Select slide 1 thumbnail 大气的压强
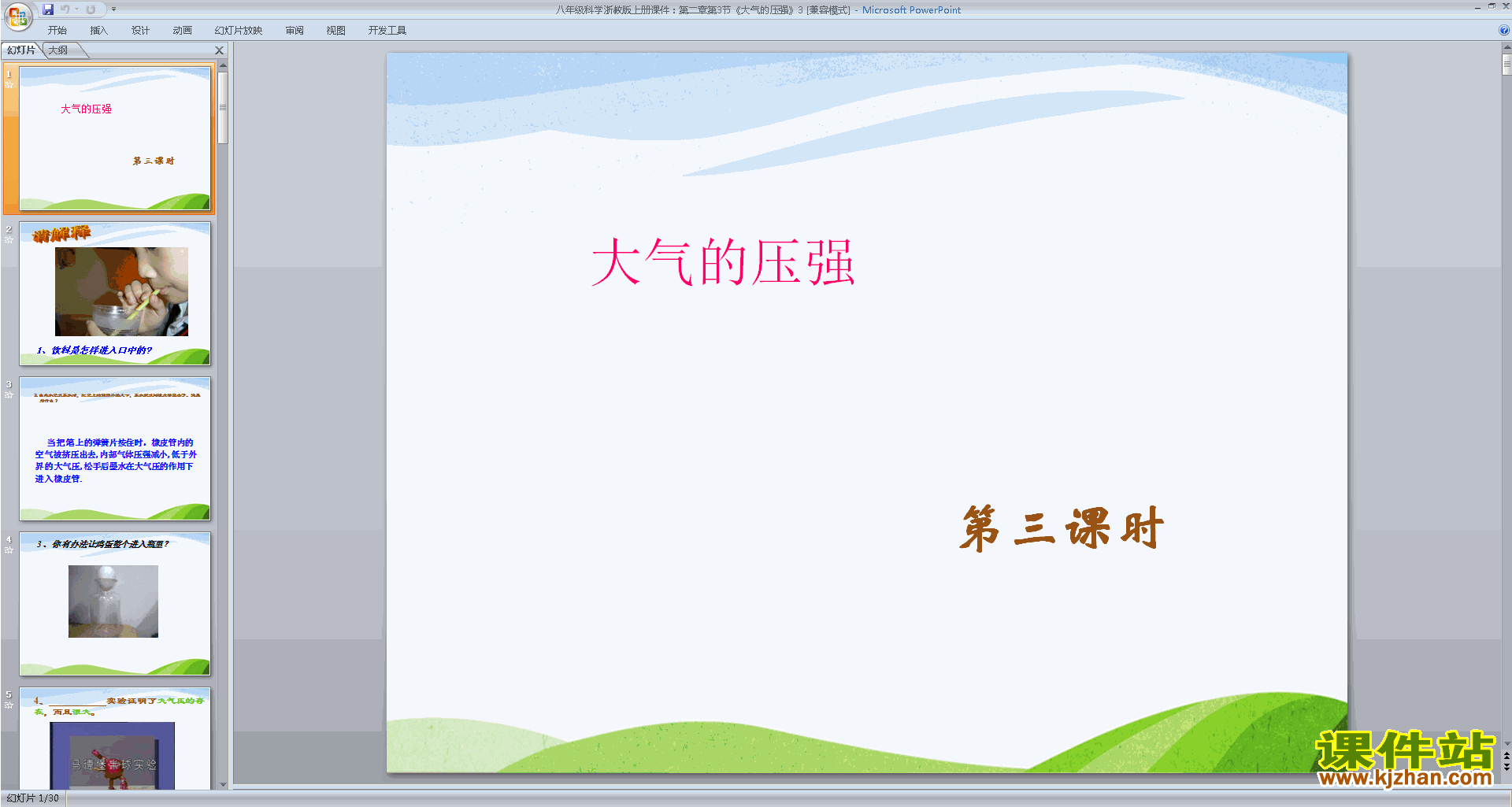This screenshot has height=807, width=1512. [x=115, y=139]
